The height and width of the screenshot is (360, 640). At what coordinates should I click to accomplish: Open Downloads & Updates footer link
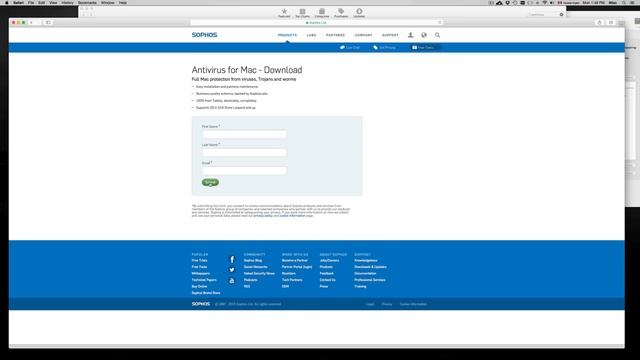(x=370, y=267)
